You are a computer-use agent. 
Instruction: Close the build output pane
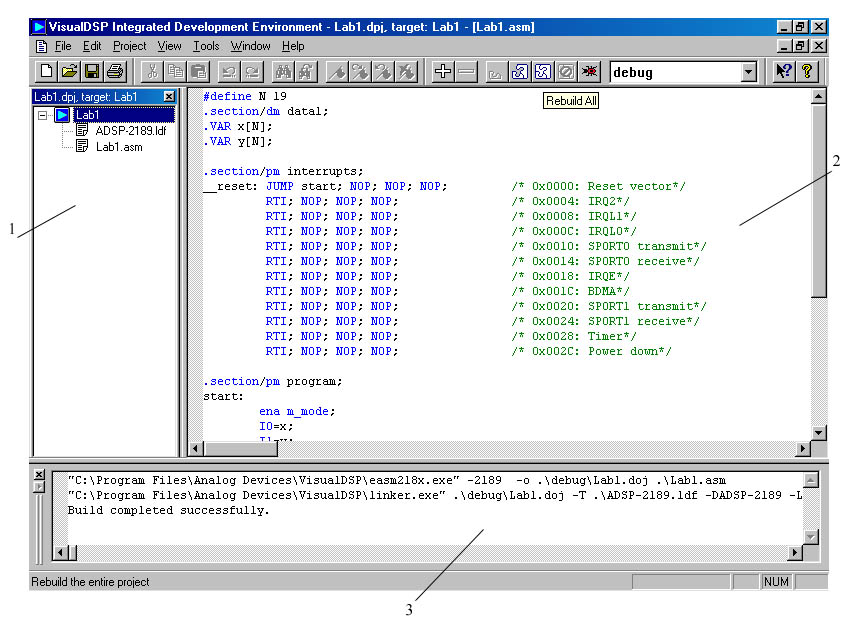[x=39, y=475]
